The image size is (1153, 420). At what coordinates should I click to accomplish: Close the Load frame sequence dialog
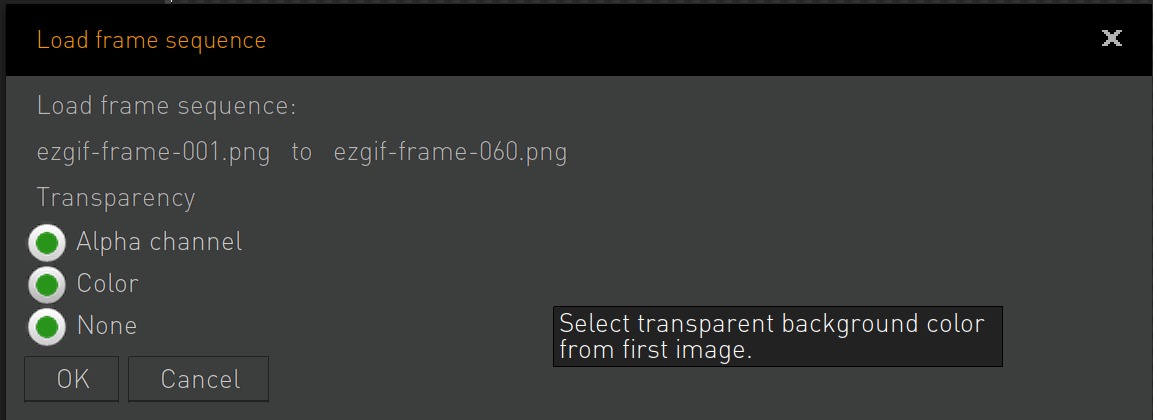1112,38
